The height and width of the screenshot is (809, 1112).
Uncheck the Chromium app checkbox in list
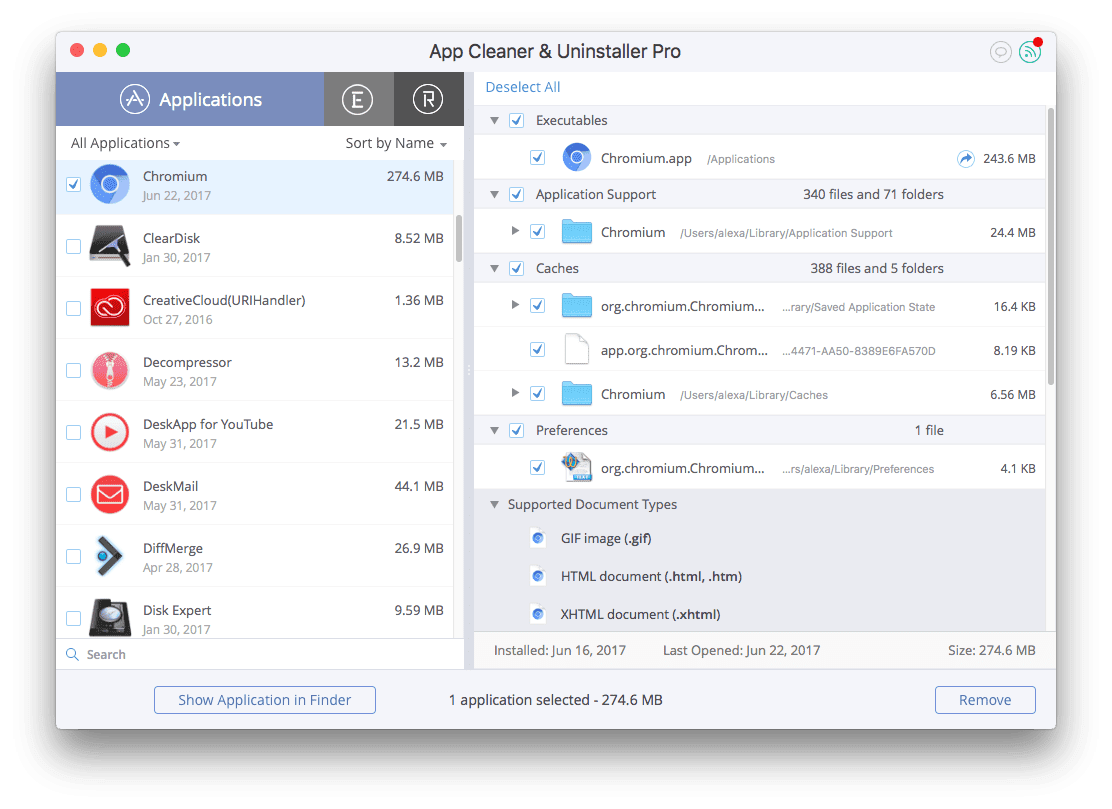74,184
